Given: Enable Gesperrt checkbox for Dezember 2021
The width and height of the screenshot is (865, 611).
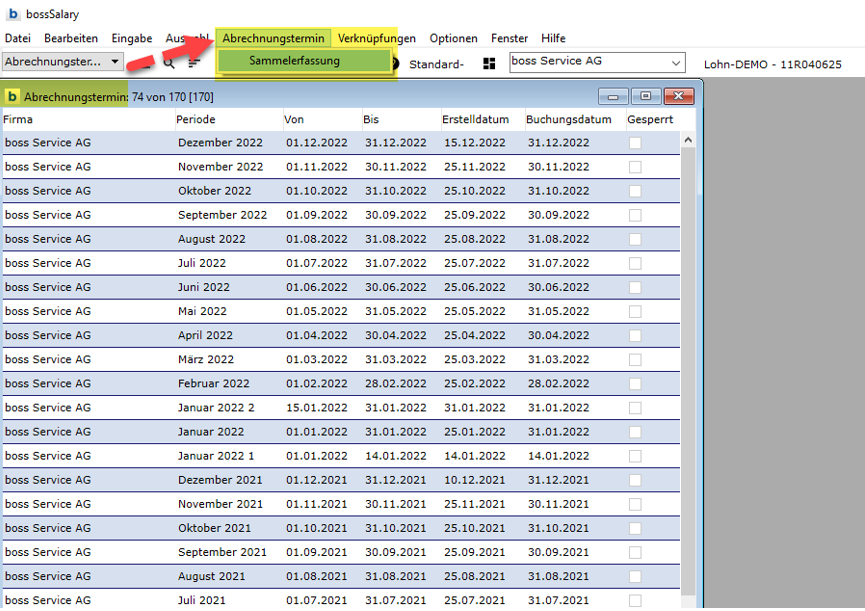Looking at the screenshot, I should [x=635, y=480].
